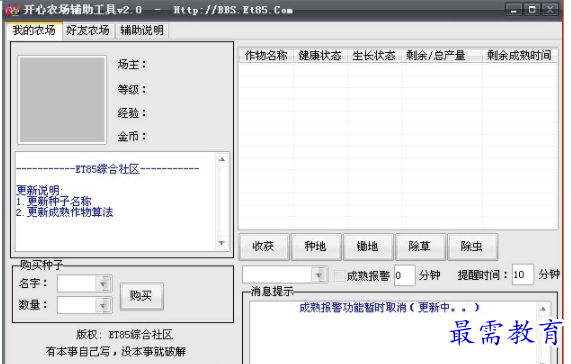Click the 消息提示 scrollbar up arrow

[x=543, y=309]
